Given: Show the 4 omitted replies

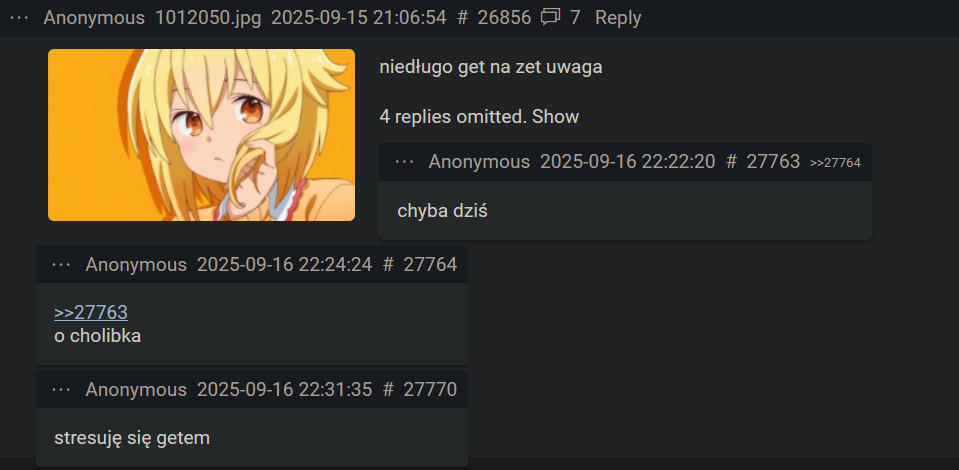Looking at the screenshot, I should point(555,116).
